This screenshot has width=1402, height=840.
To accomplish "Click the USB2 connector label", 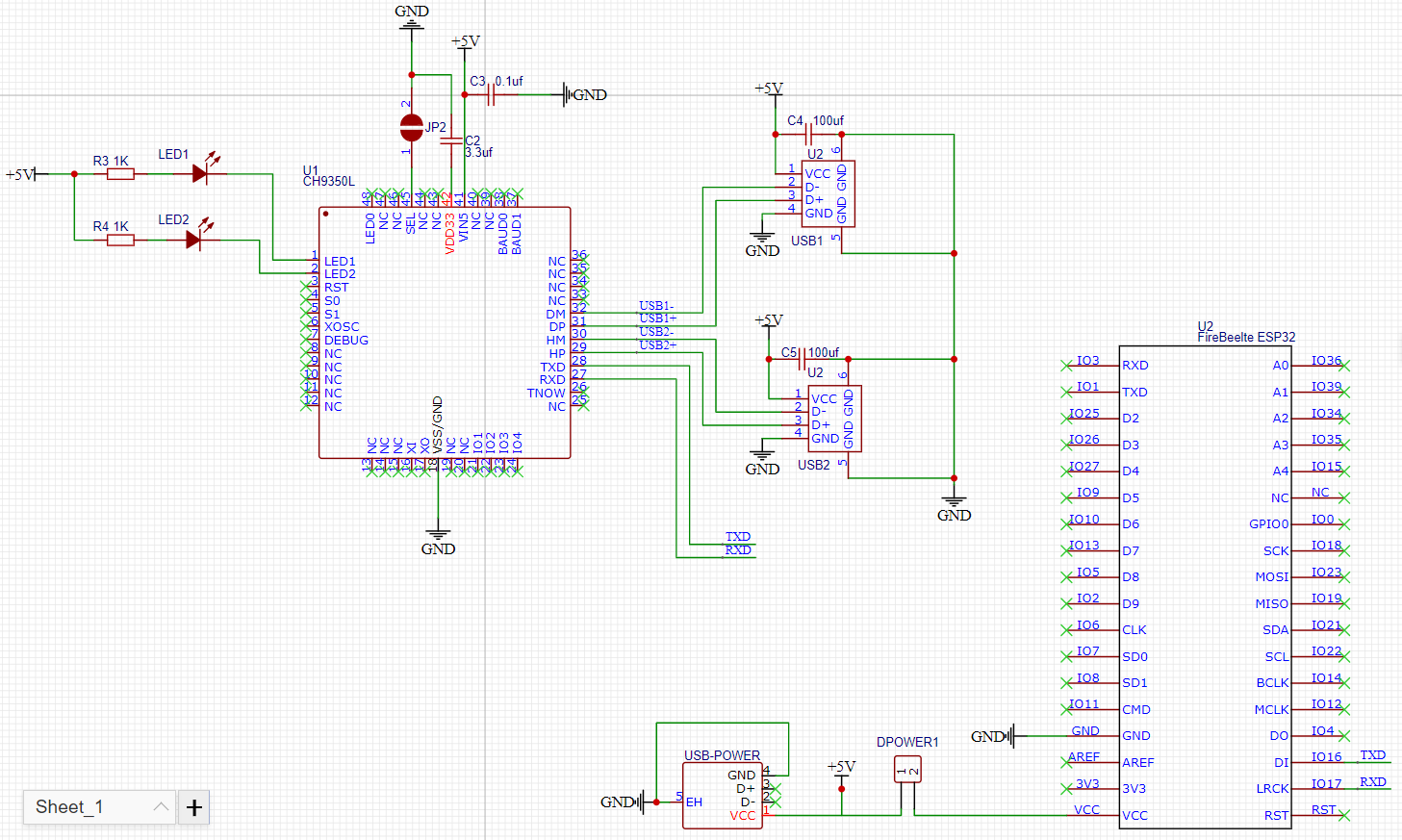I will click(813, 465).
